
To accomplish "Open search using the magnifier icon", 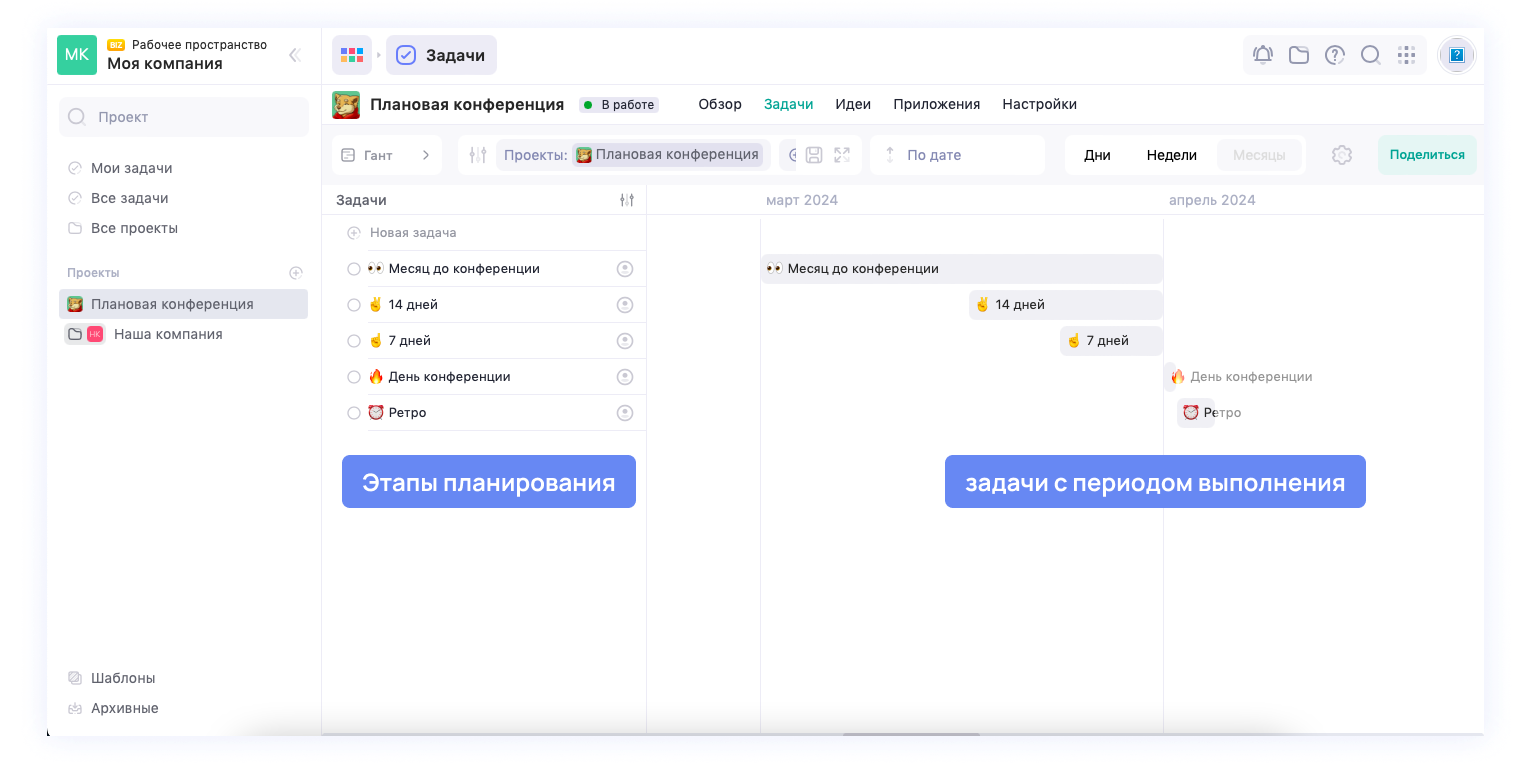I will (1370, 55).
